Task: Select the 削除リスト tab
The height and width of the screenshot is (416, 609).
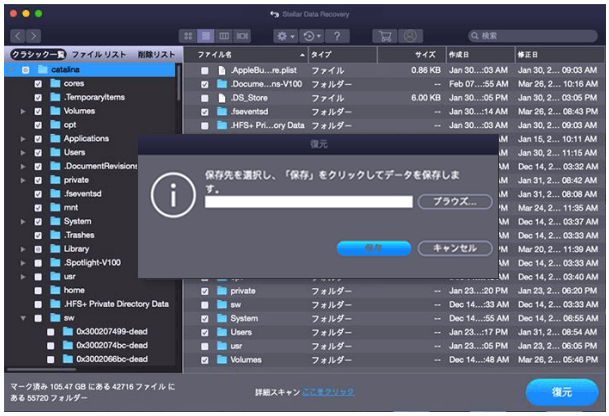Action: 156,54
